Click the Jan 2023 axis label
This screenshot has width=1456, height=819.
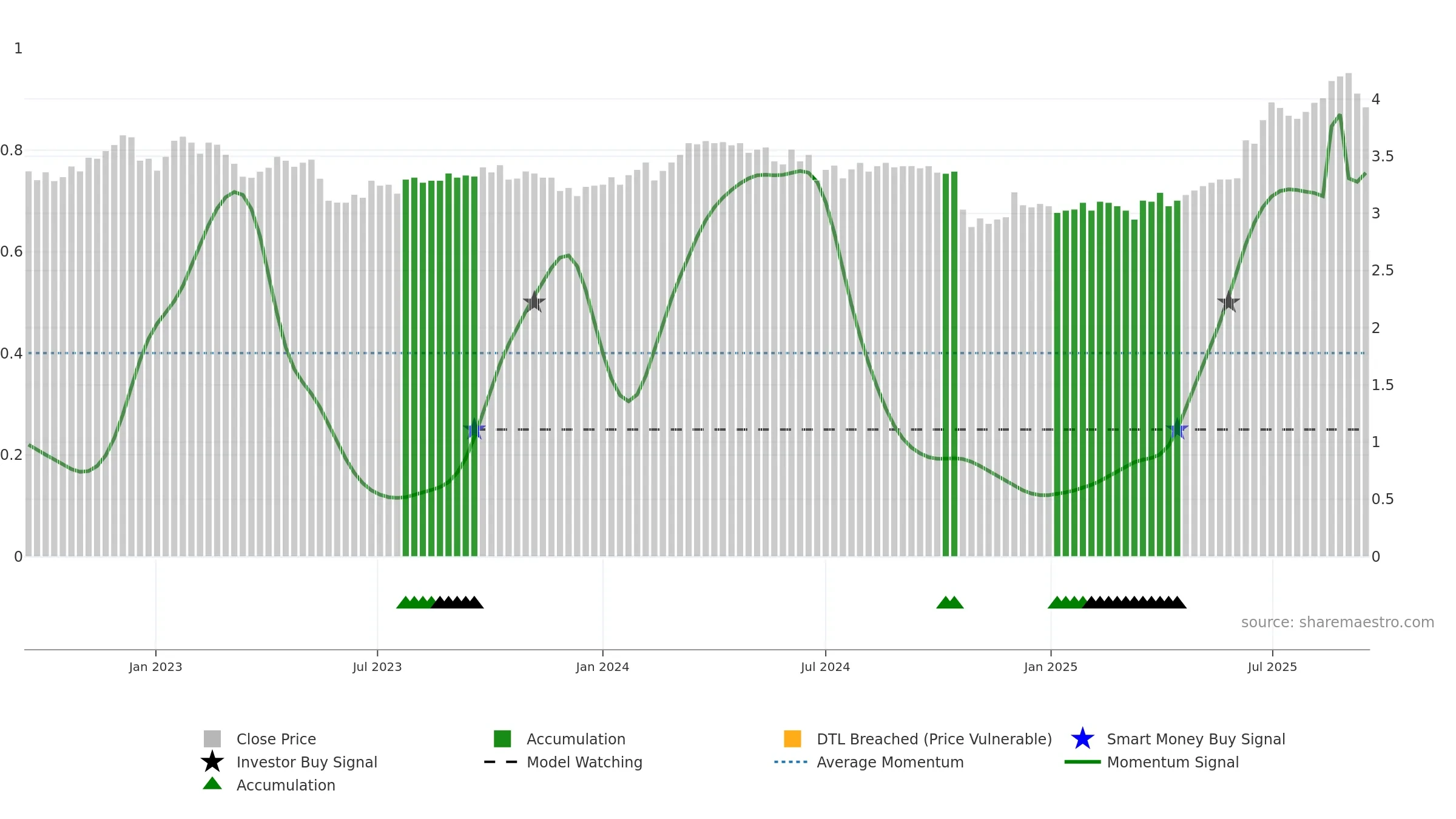155,667
